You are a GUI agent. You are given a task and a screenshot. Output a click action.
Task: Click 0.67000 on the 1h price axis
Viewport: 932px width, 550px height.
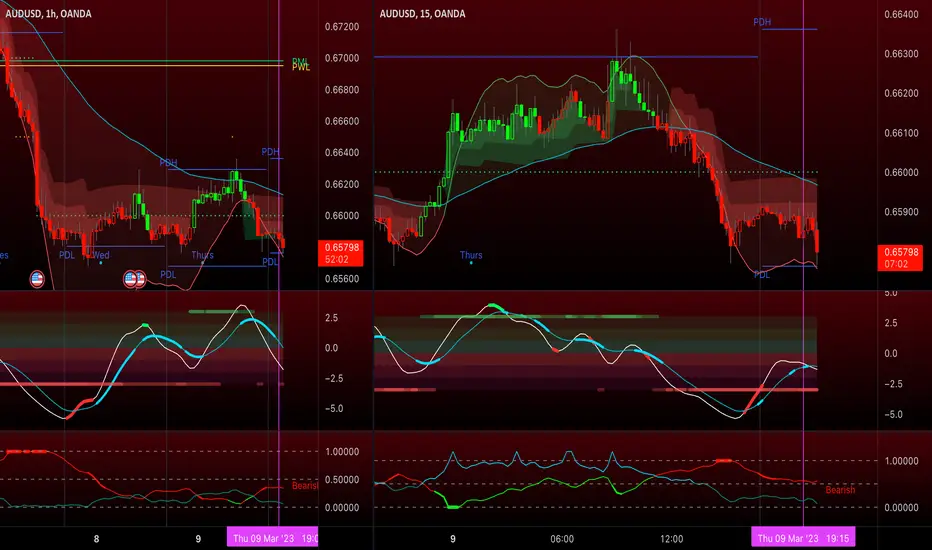tap(342, 58)
